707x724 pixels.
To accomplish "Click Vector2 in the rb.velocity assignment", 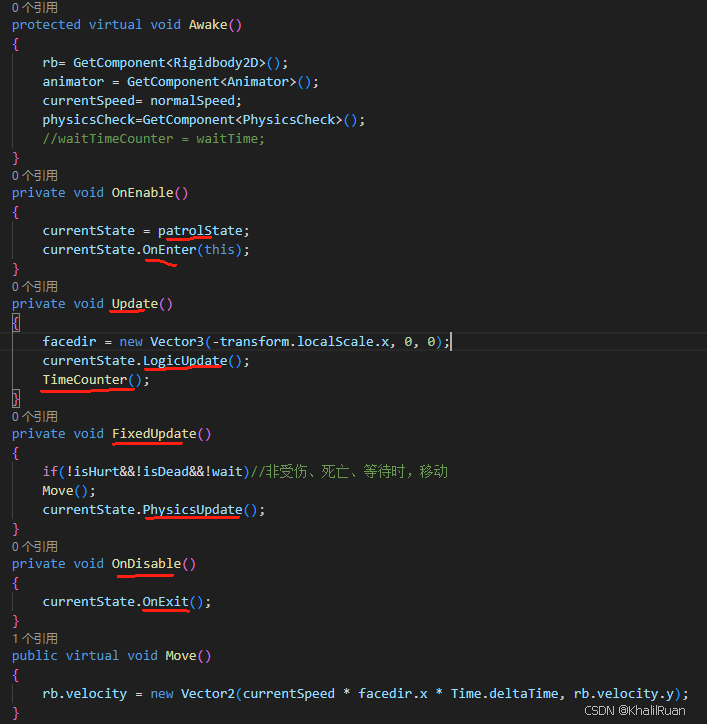I will pos(208,694).
